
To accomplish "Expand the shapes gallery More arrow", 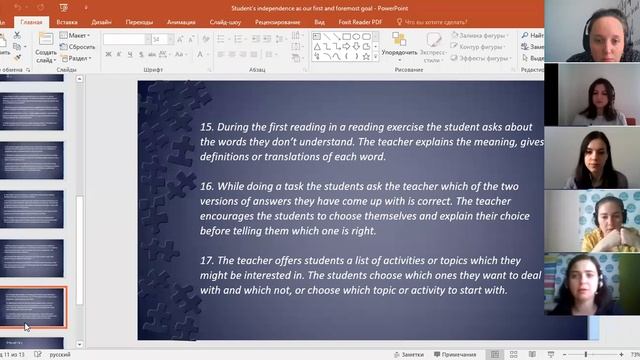I will tap(376, 57).
